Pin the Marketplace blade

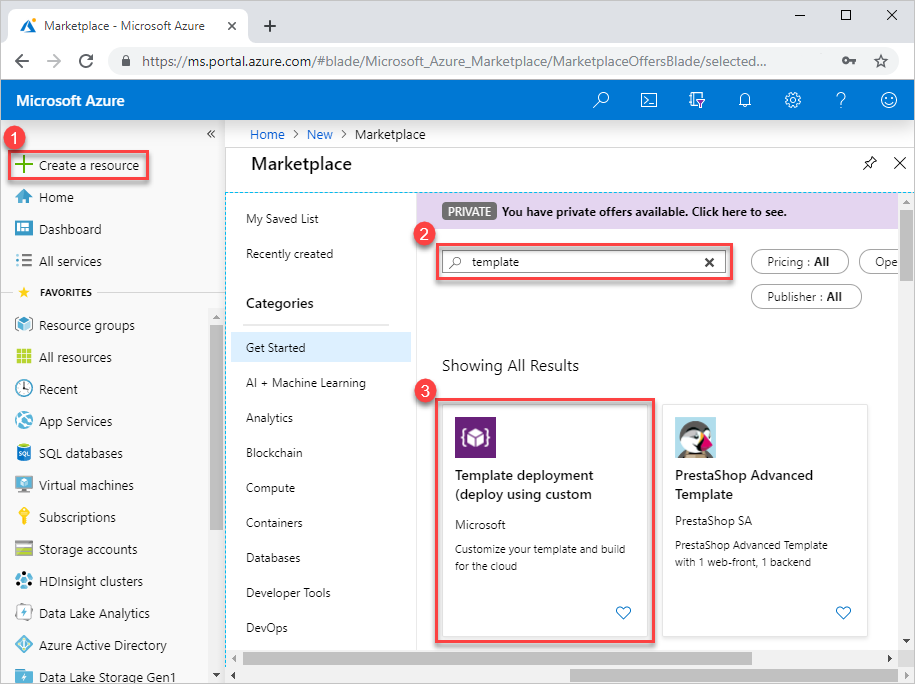pos(869,163)
